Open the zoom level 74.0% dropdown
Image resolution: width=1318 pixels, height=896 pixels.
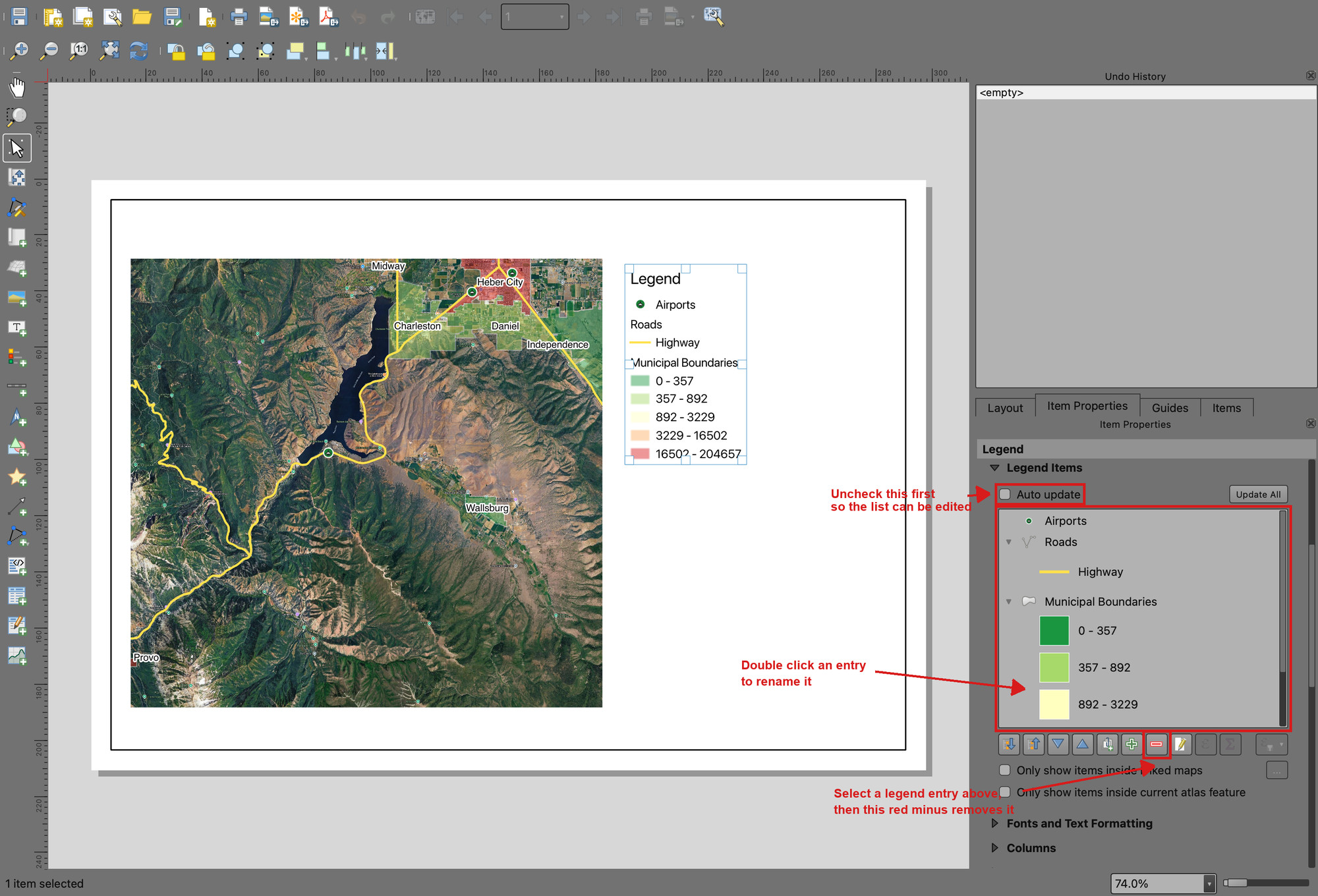(1209, 883)
